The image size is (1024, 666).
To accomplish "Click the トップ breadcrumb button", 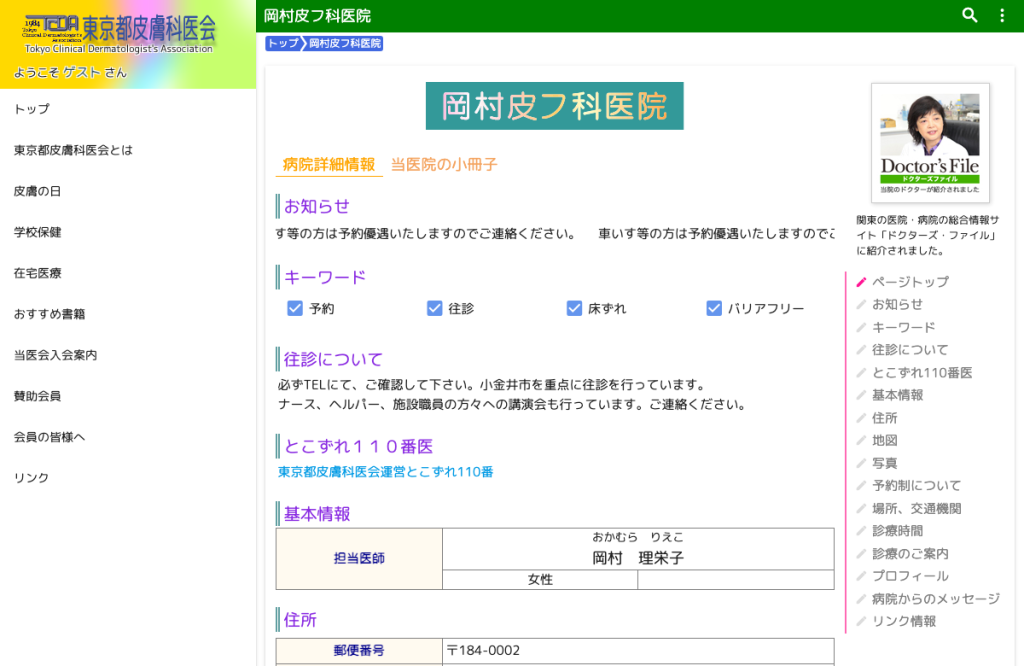I will tap(283, 43).
